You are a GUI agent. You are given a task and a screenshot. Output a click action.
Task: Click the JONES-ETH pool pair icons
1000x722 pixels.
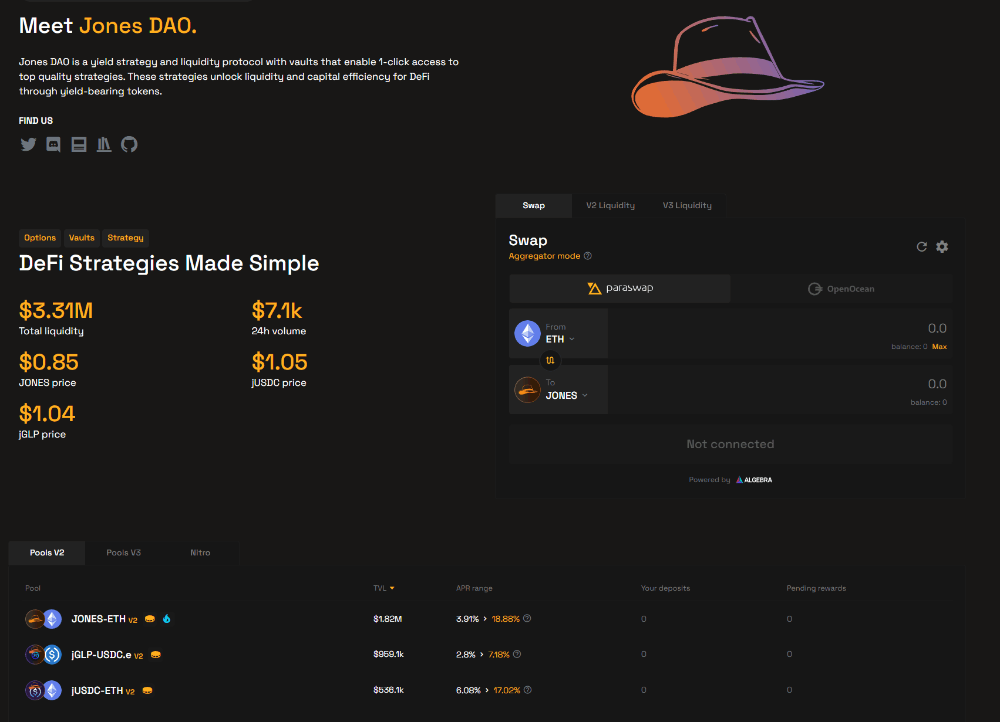[43, 619]
